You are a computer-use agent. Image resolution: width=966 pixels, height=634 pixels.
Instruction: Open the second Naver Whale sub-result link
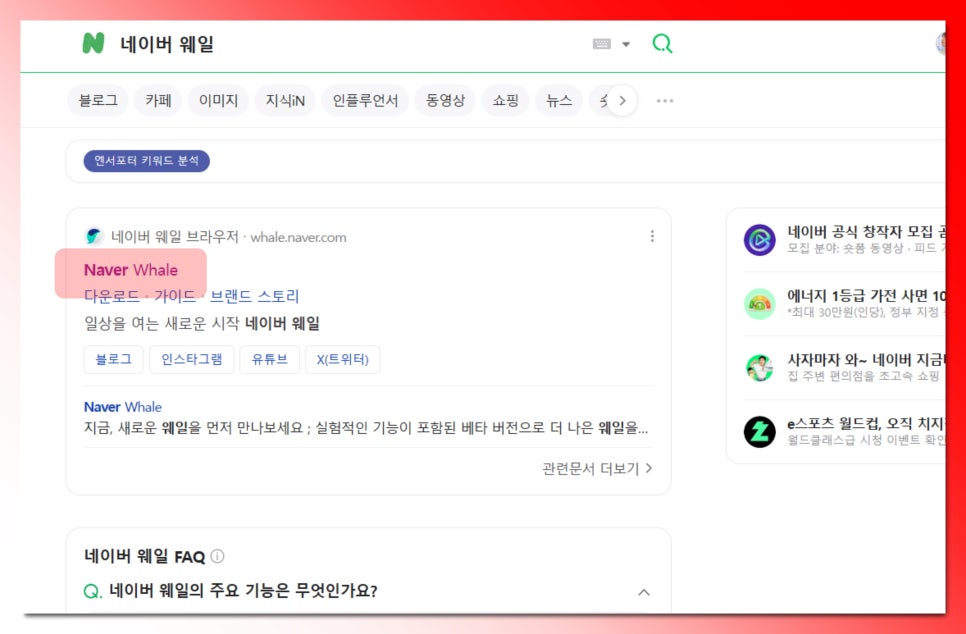(x=123, y=407)
